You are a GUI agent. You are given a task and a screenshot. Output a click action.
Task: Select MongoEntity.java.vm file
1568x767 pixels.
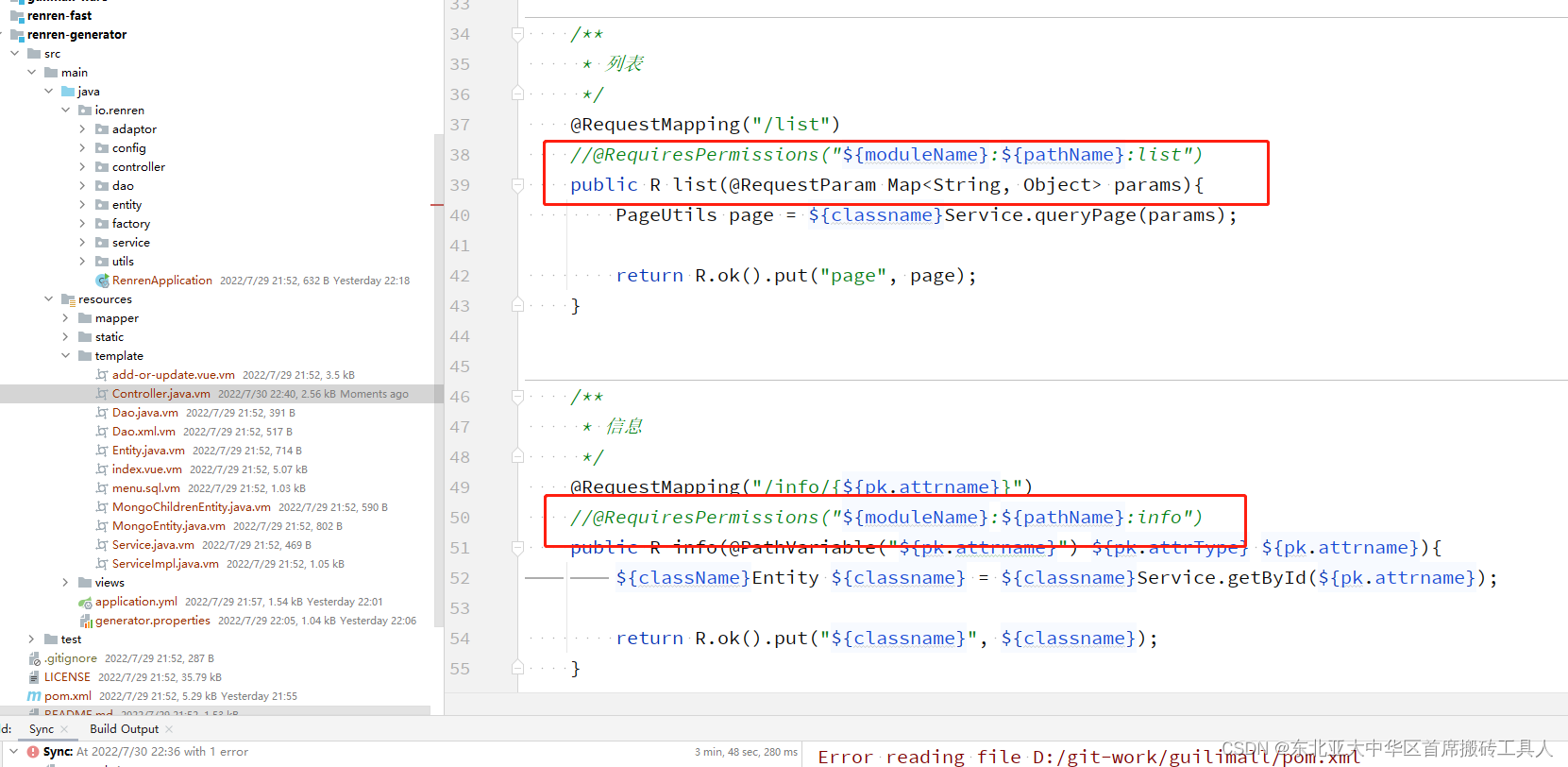[x=169, y=526]
